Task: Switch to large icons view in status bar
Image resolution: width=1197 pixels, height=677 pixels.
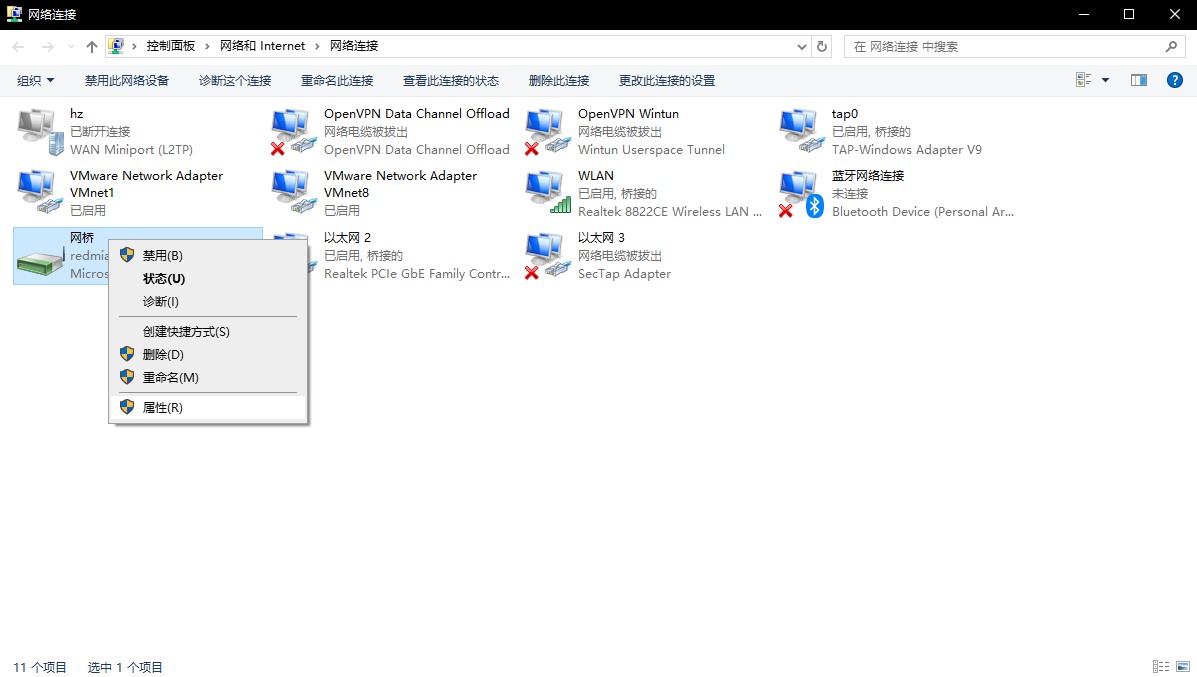Action: [1182, 666]
